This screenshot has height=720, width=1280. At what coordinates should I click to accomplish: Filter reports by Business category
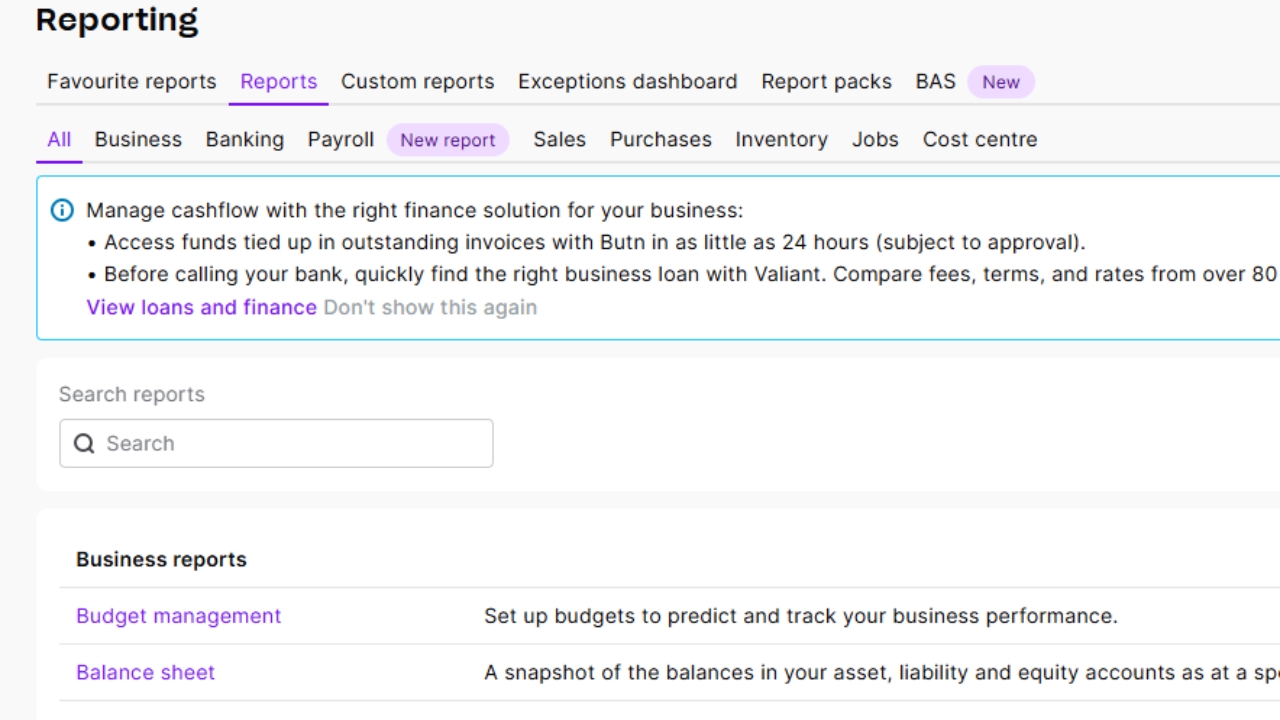click(x=138, y=139)
